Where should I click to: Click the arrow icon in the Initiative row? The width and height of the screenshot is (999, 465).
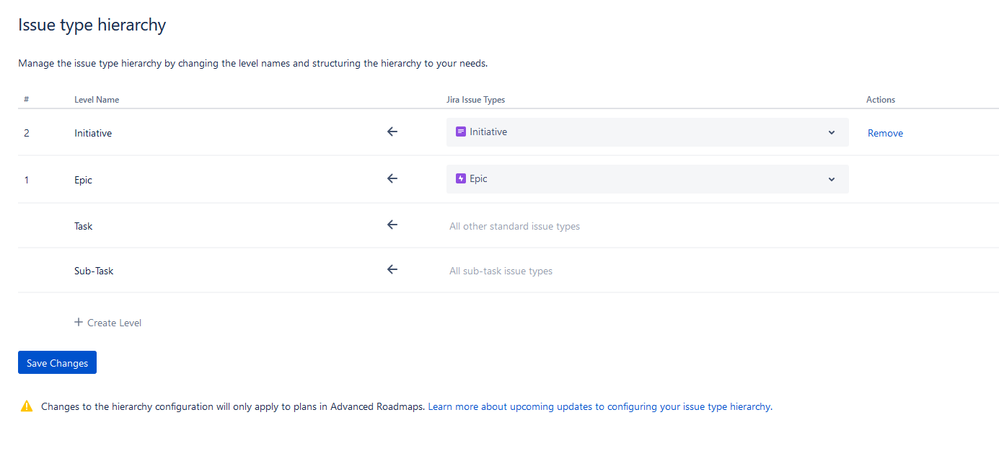coord(392,132)
